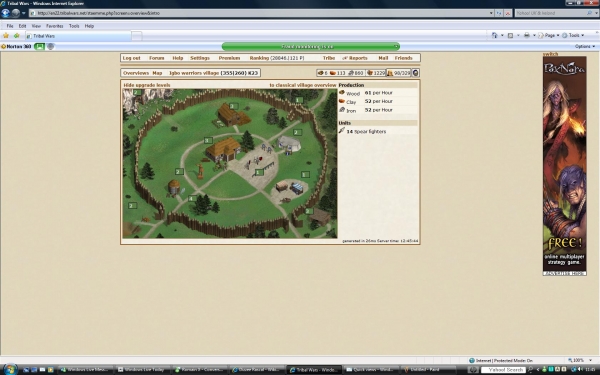The width and height of the screenshot is (600, 375).
Task: Open the Help menu in the menu bar
Action: pos(89,26)
